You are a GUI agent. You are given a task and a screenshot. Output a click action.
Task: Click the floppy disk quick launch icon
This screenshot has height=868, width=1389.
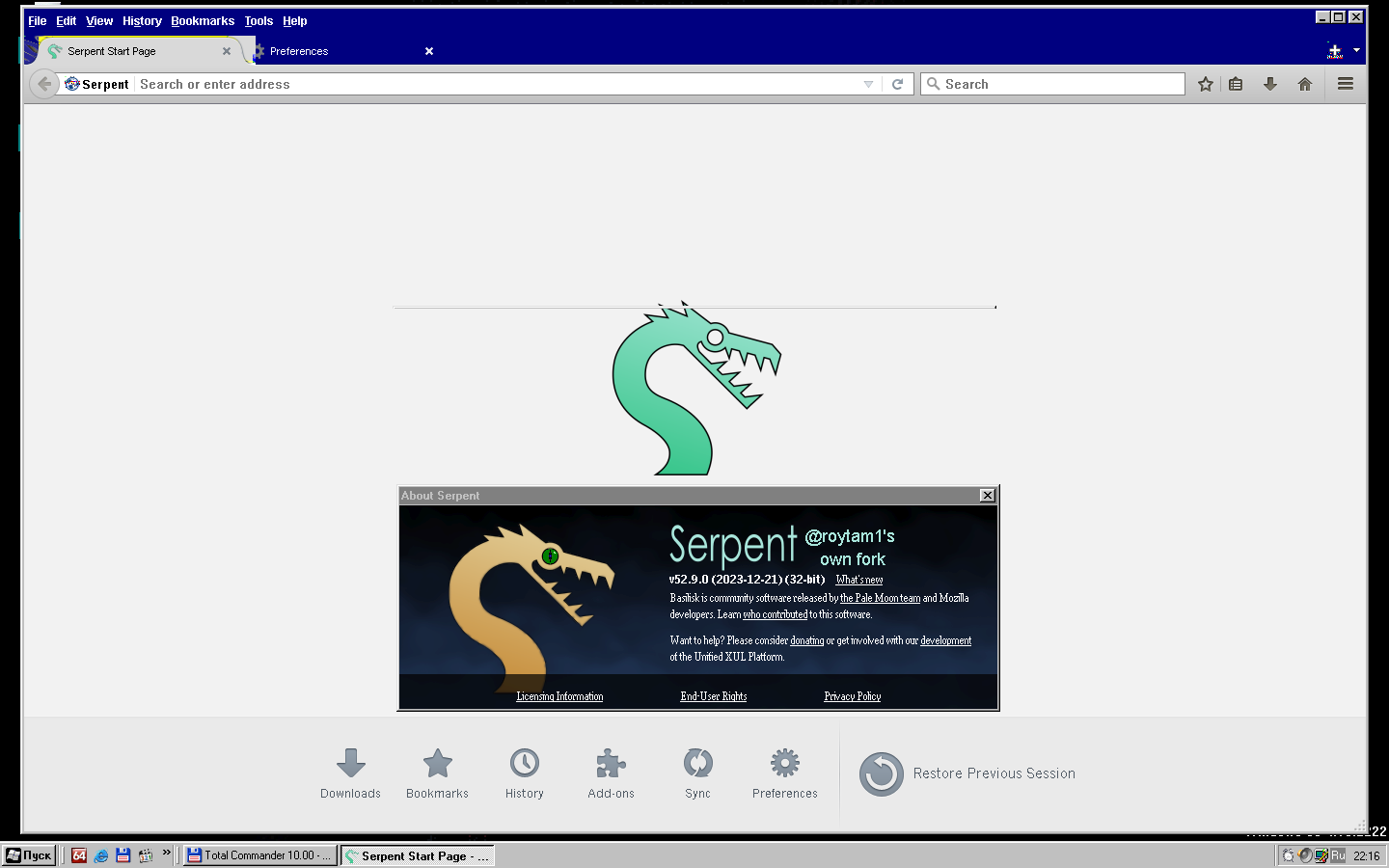[123, 855]
